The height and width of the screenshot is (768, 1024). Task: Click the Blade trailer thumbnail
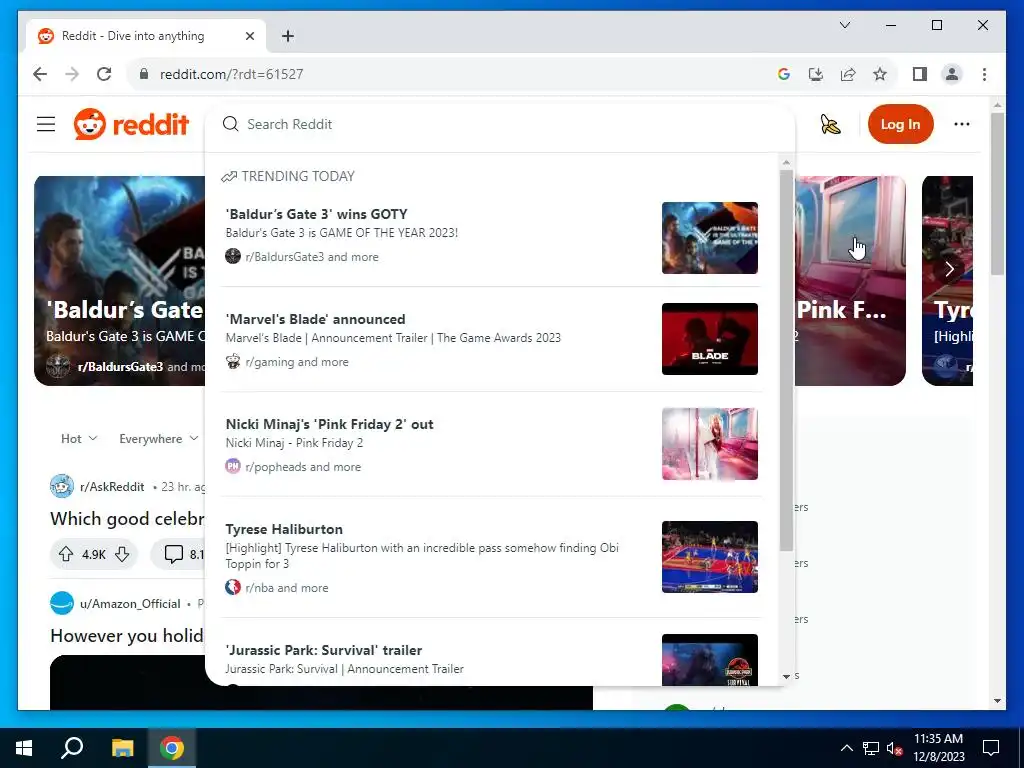click(x=710, y=339)
